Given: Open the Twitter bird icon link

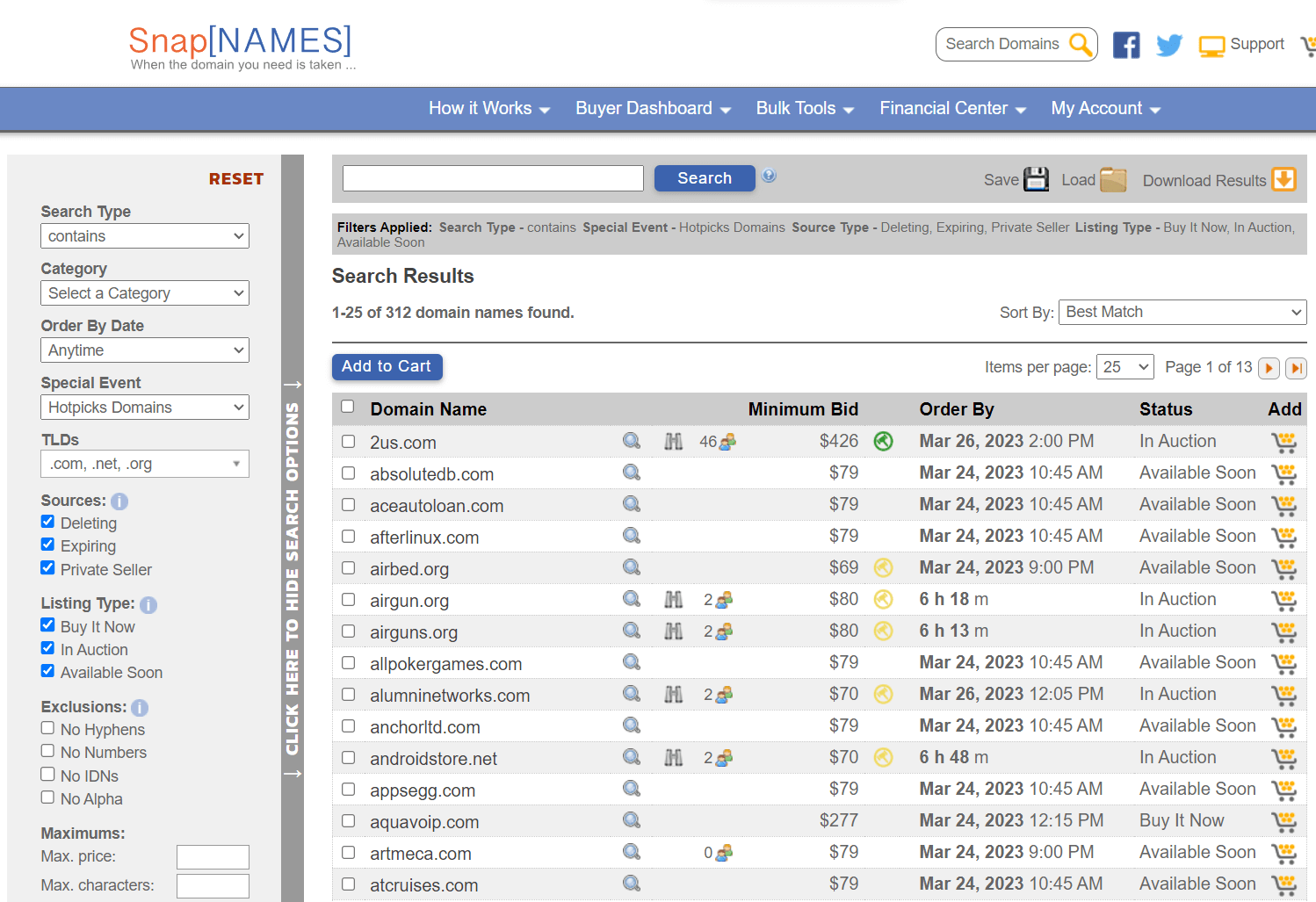Looking at the screenshot, I should pos(1168,45).
